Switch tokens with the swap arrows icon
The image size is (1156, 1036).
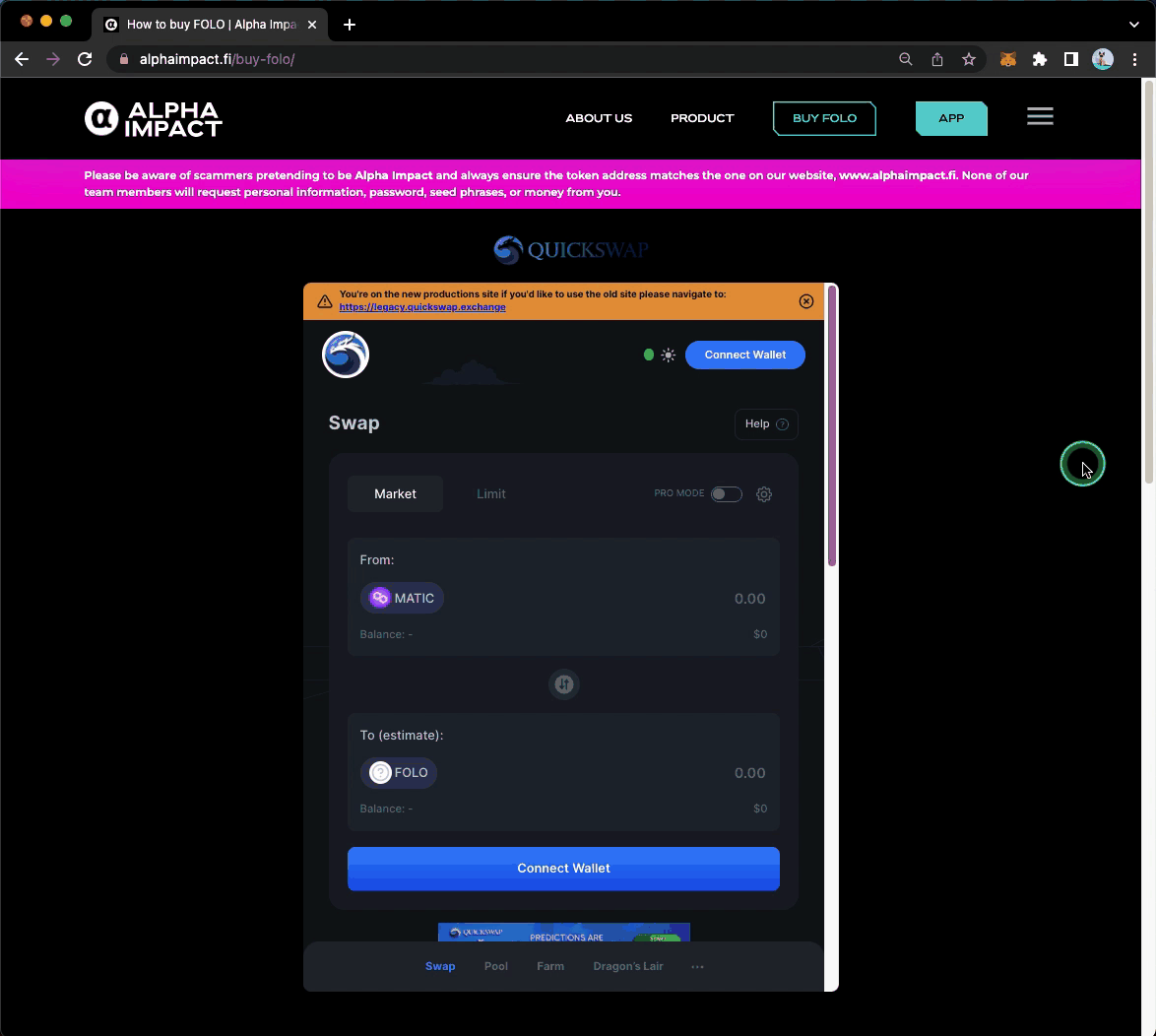(564, 684)
